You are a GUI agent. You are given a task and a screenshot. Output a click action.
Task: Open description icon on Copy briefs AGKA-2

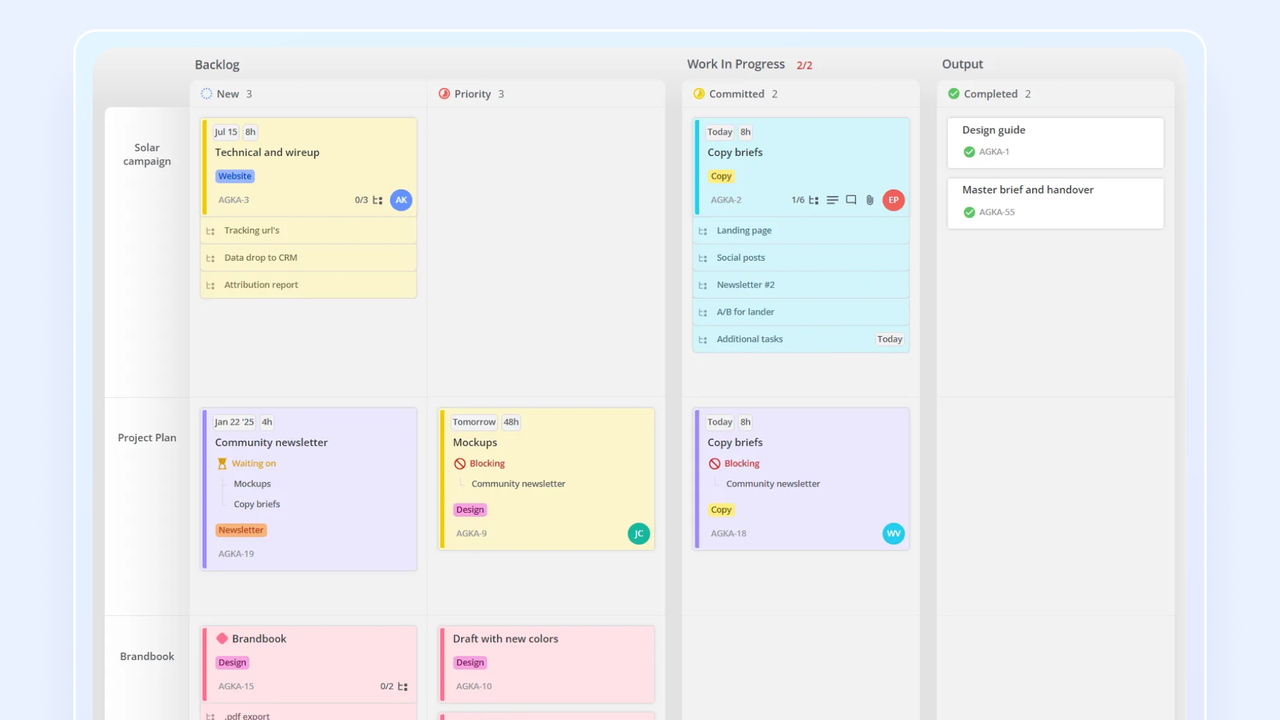[832, 200]
